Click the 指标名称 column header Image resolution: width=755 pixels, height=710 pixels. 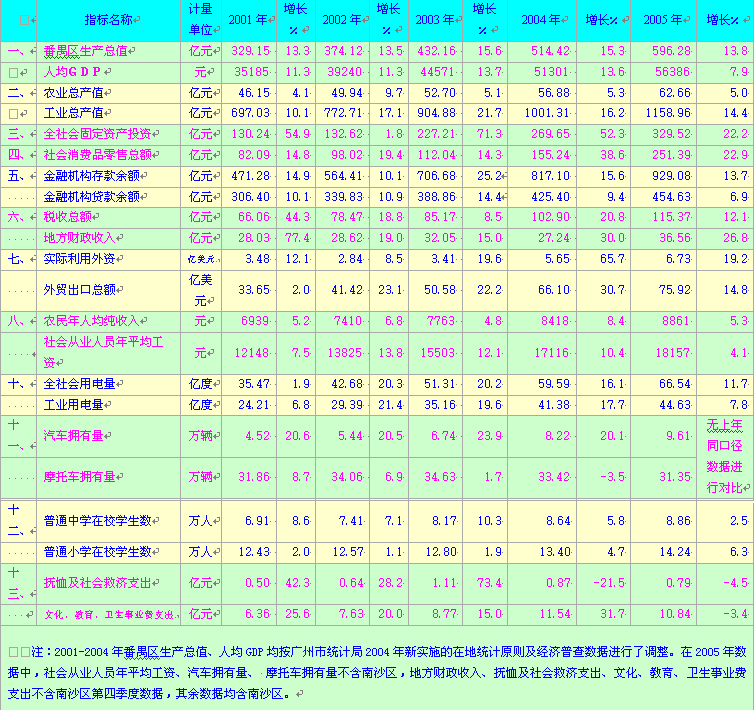click(x=111, y=20)
